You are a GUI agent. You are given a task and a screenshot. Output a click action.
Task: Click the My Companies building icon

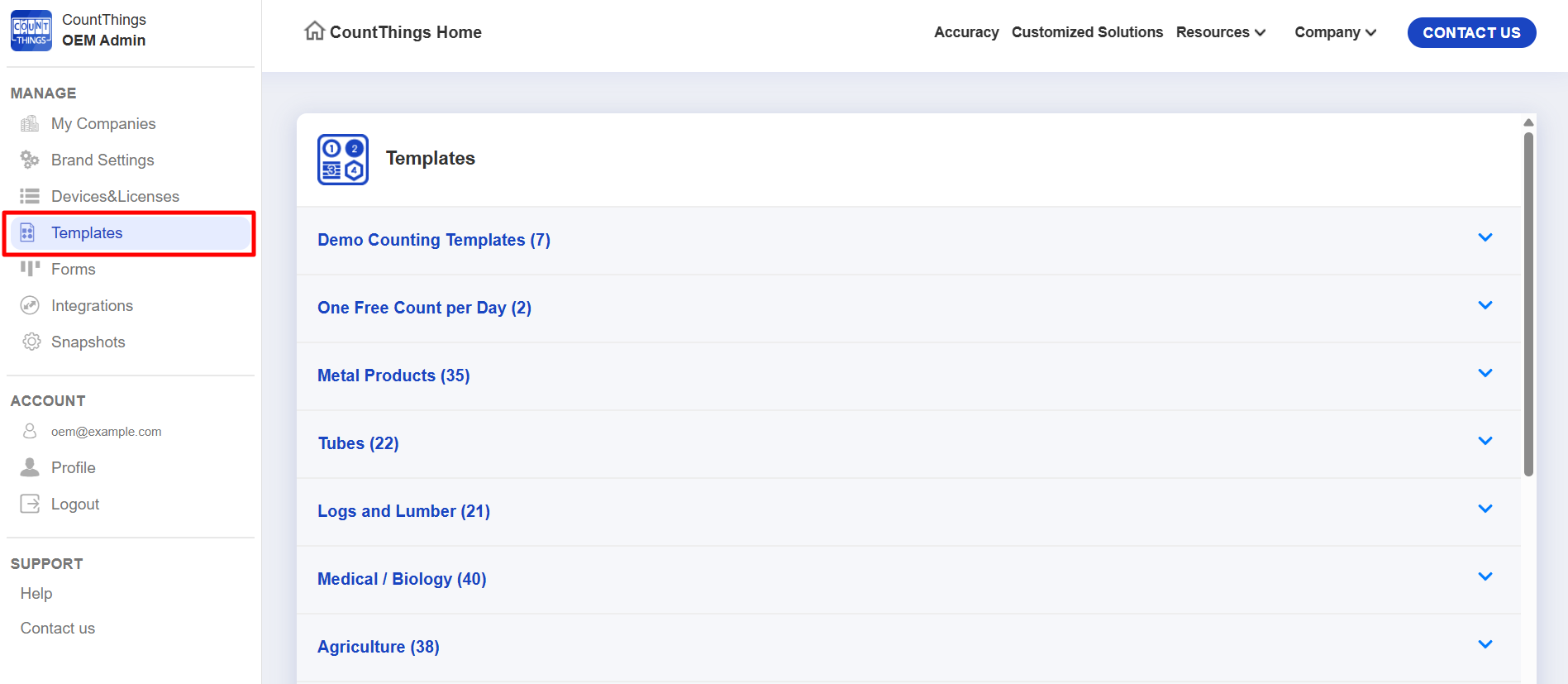tap(30, 124)
